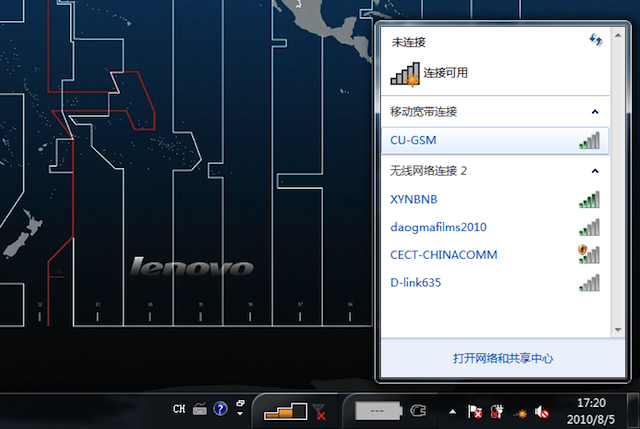
Task: Collapse the 无线网络连接 2 section
Action: tap(596, 171)
